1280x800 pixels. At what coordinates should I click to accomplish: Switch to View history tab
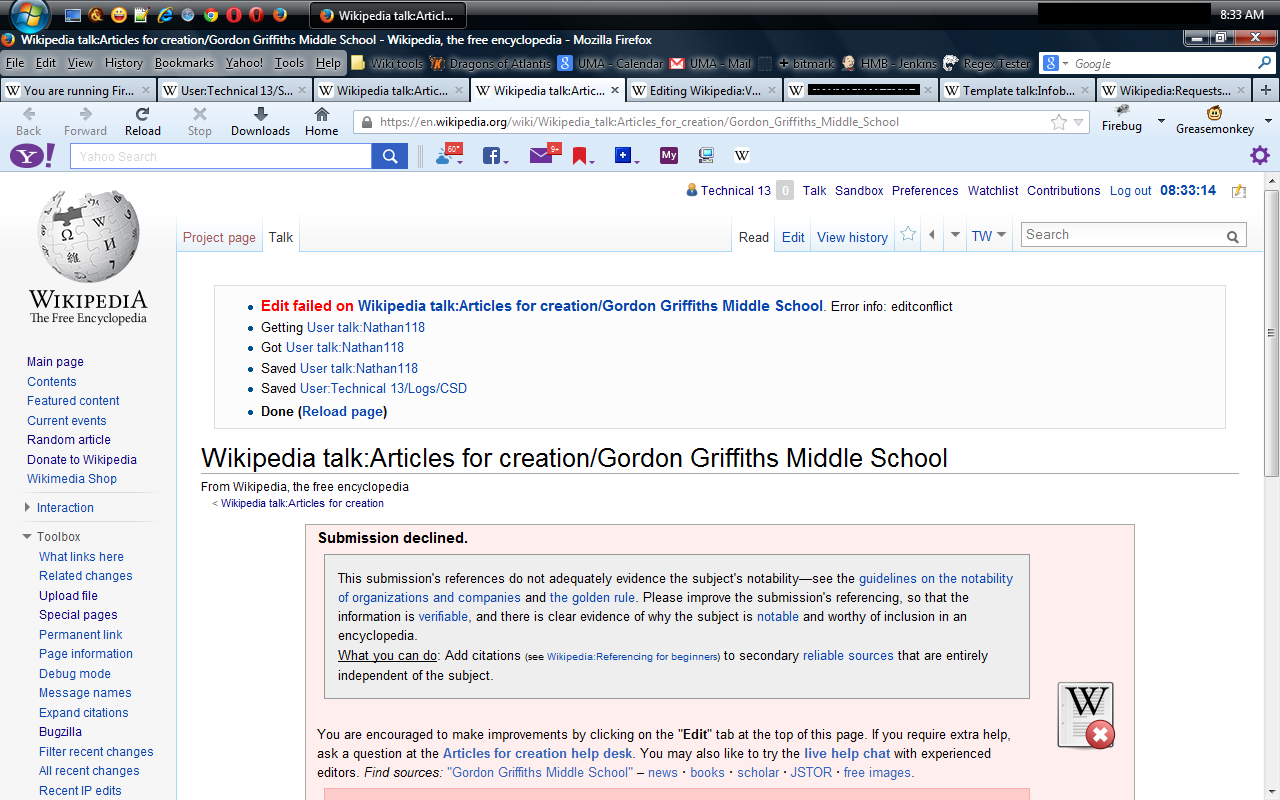tap(852, 237)
